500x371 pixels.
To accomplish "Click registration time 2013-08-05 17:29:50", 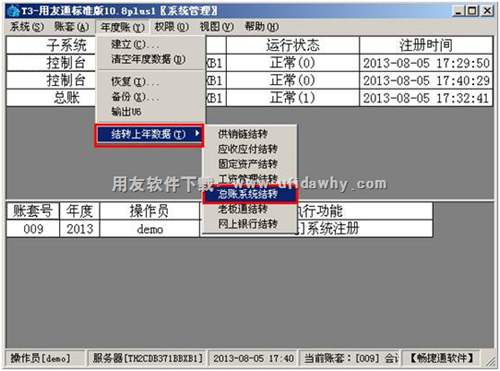I will (x=426, y=63).
